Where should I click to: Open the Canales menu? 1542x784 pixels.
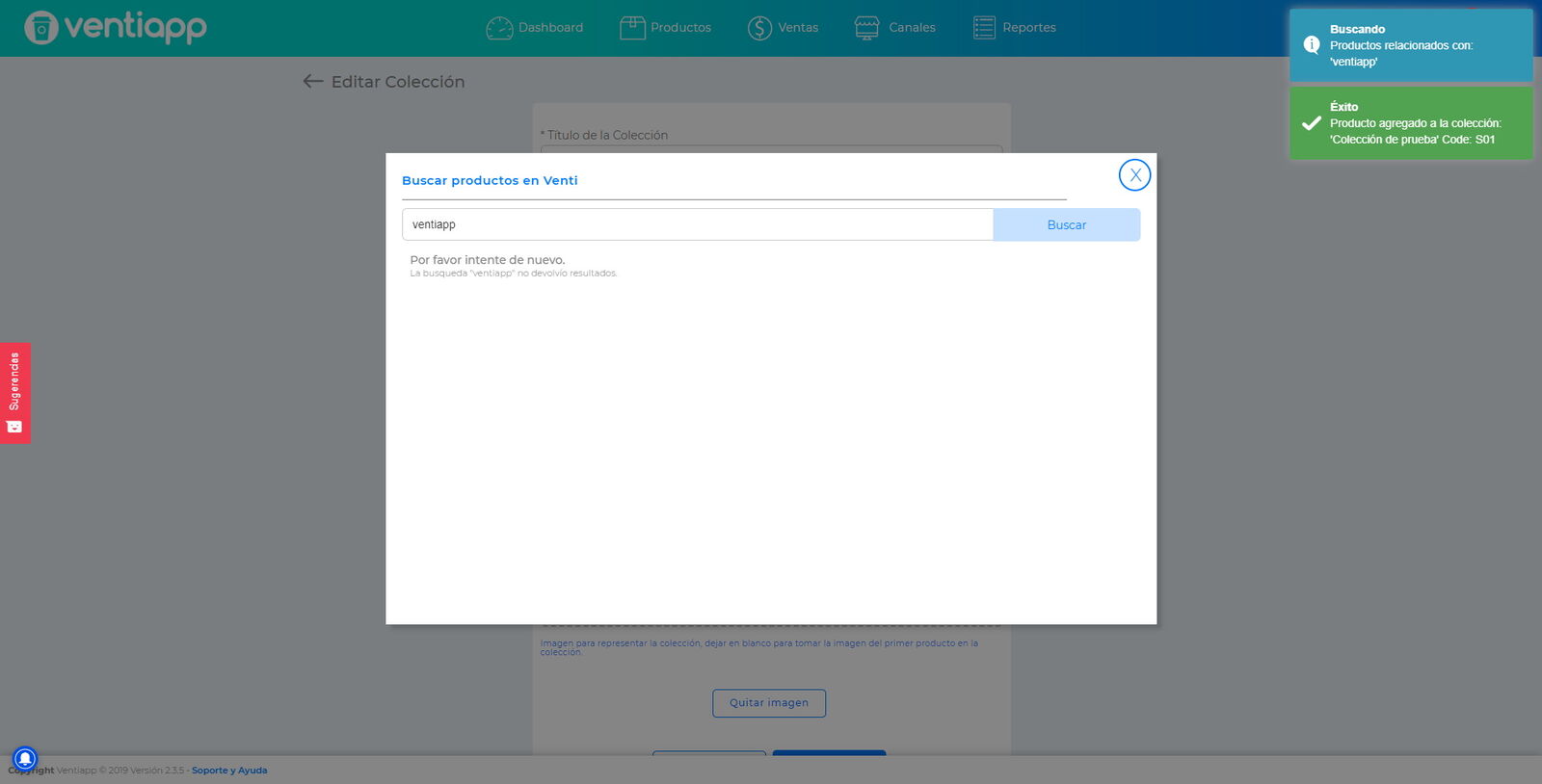[x=895, y=28]
